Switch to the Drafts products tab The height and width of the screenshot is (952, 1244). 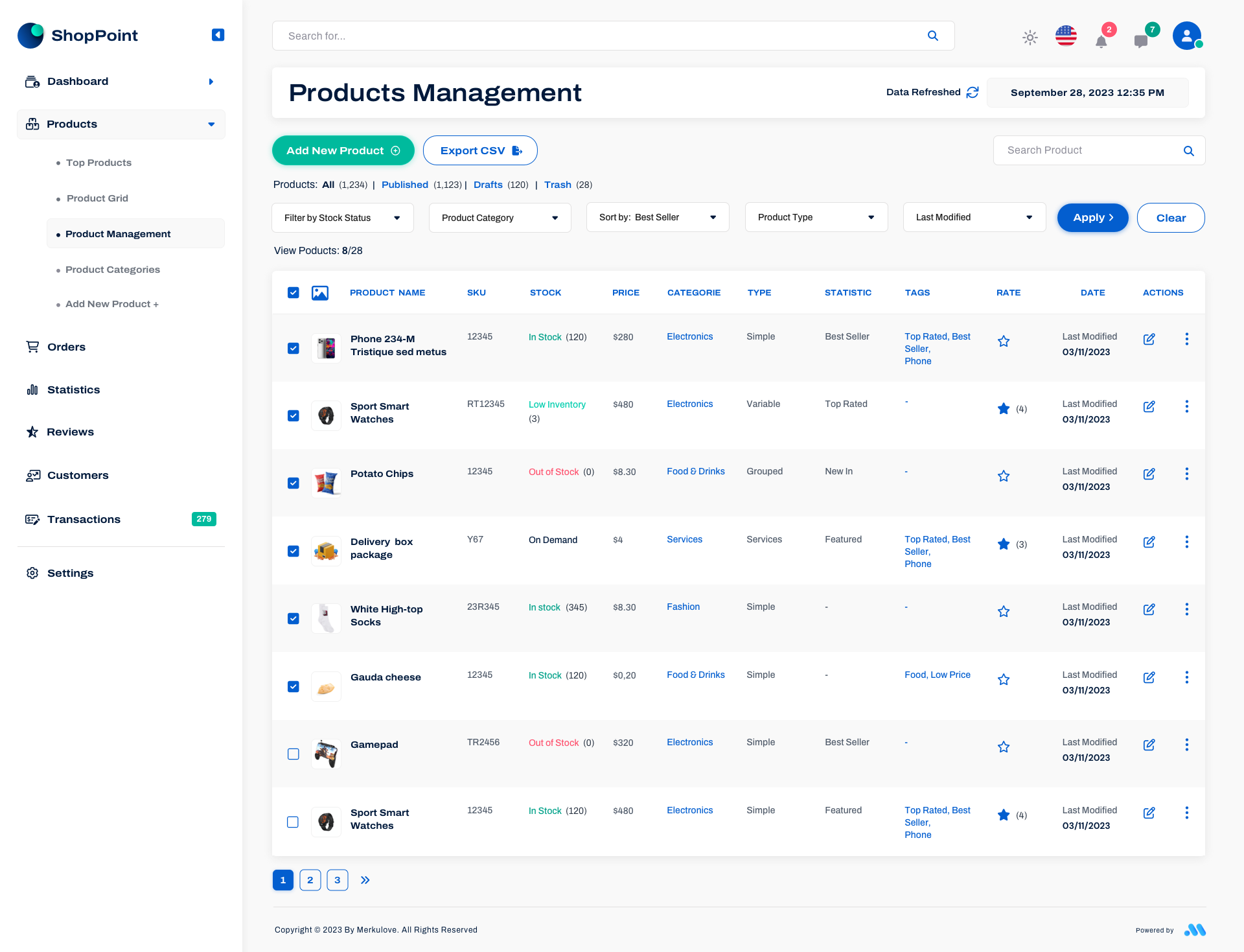(488, 185)
